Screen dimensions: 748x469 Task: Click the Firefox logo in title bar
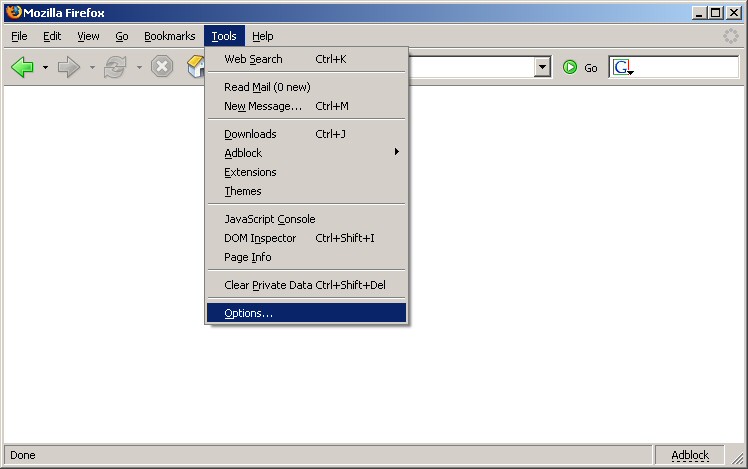[x=14, y=12]
